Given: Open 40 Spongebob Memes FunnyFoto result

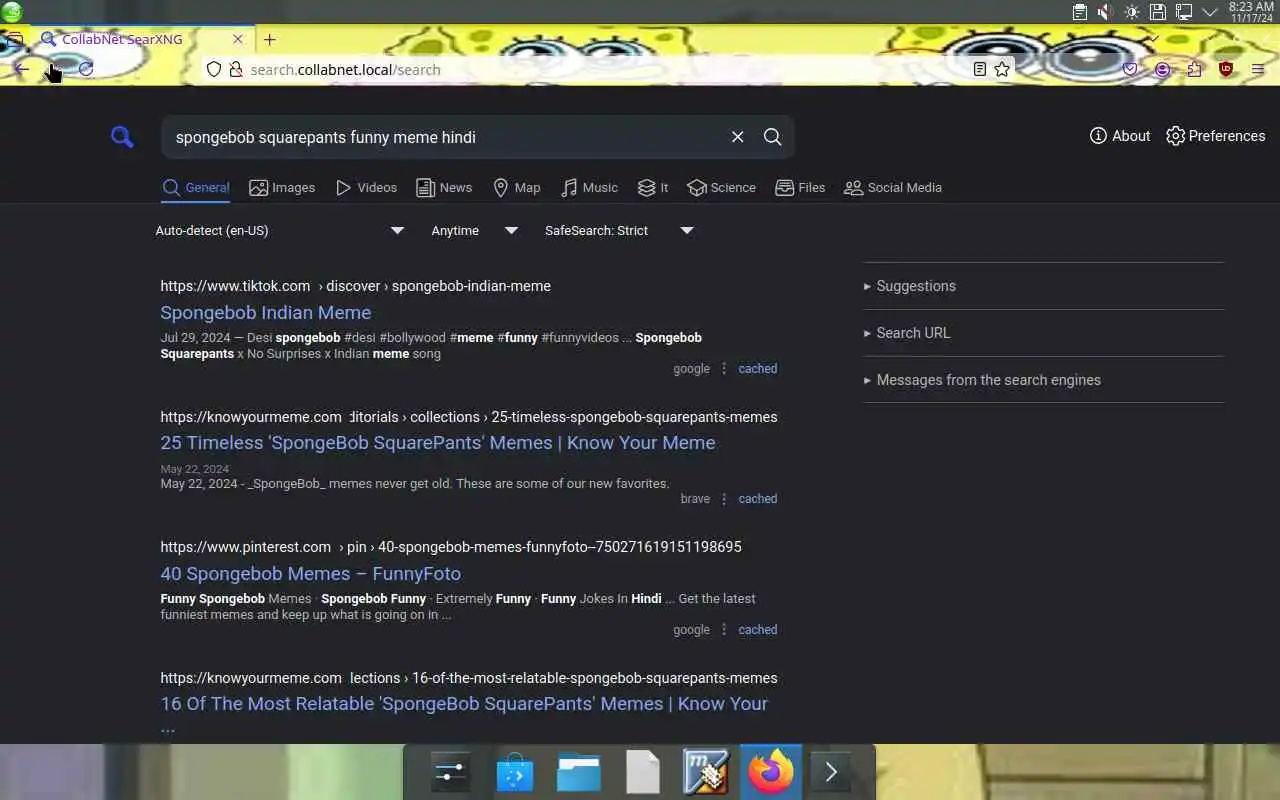Looking at the screenshot, I should pos(311,574).
